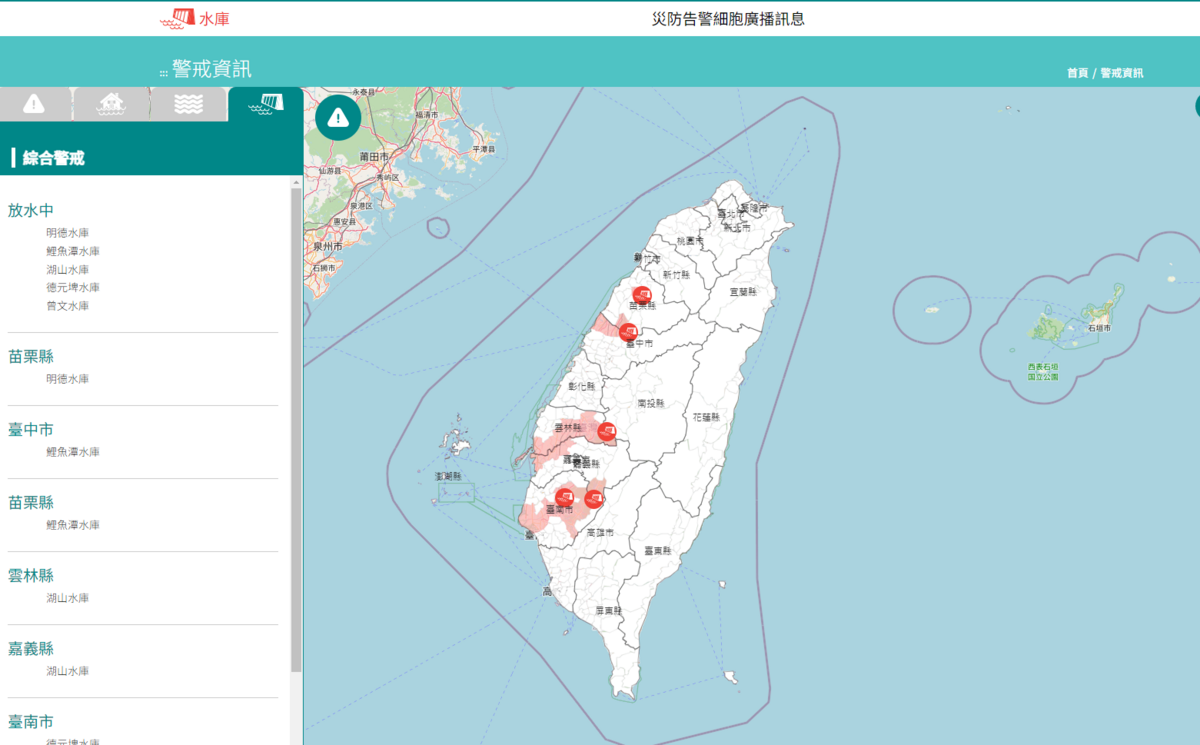Select 明德水庫 under first 苗栗縣
This screenshot has width=1200, height=745.
click(67, 379)
